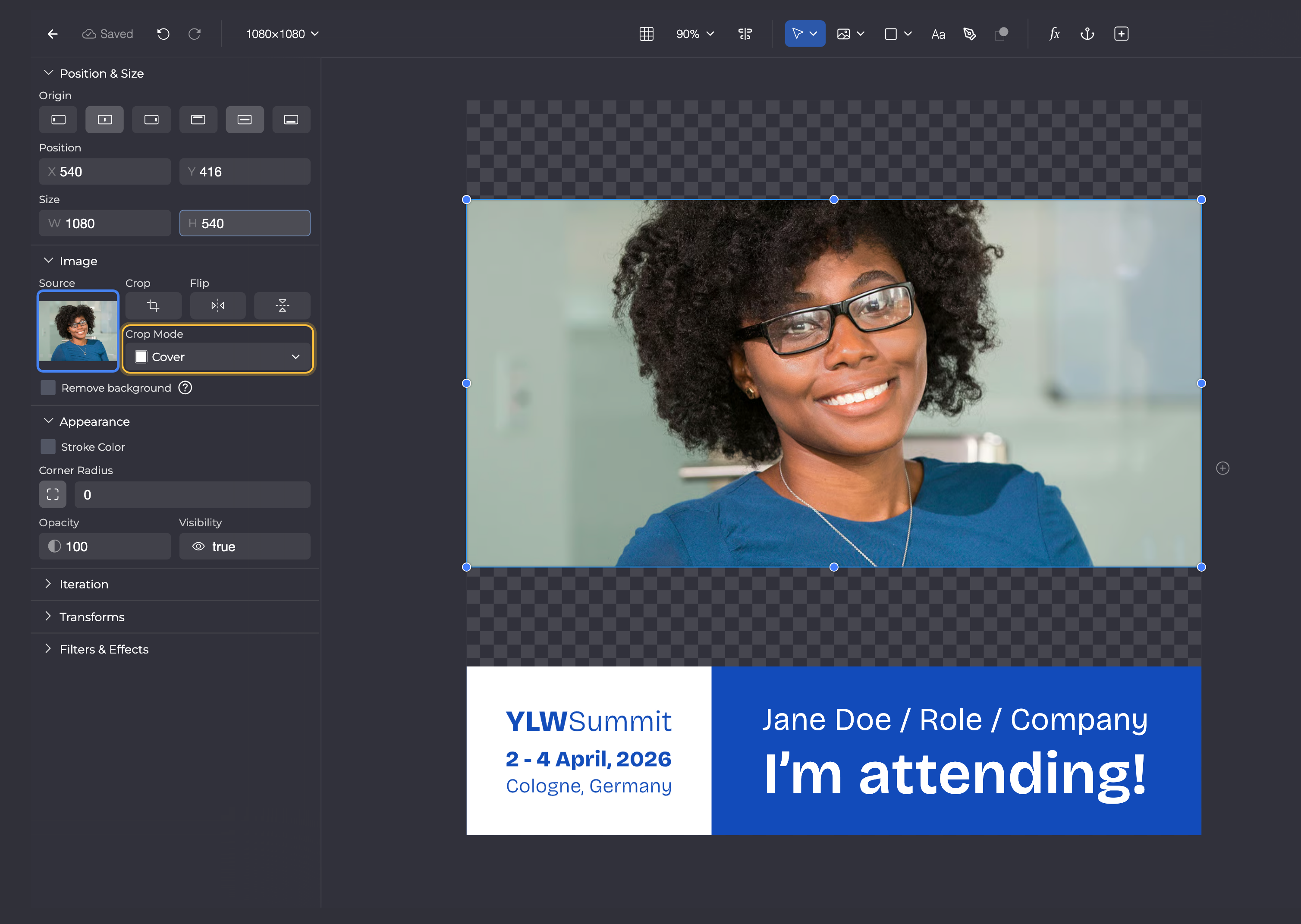Set origin to right horizontal alignment
The image size is (1301, 924).
click(x=151, y=119)
